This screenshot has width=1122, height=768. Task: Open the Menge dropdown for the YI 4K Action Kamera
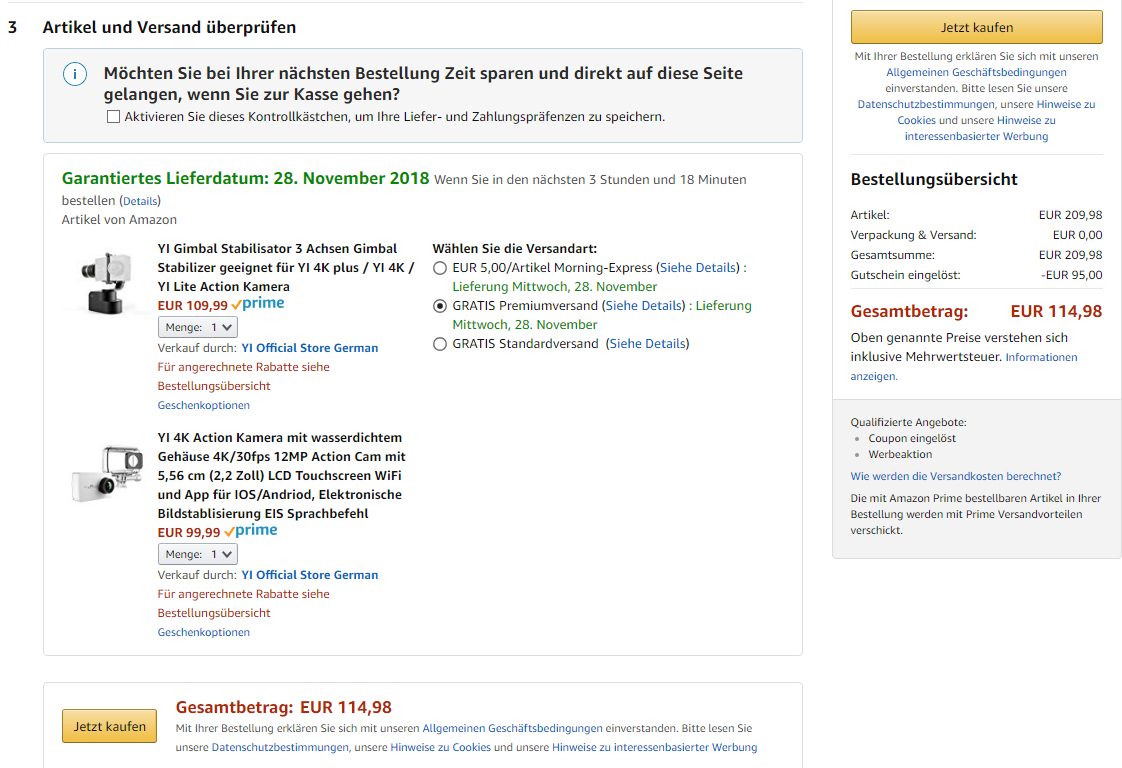(x=197, y=554)
